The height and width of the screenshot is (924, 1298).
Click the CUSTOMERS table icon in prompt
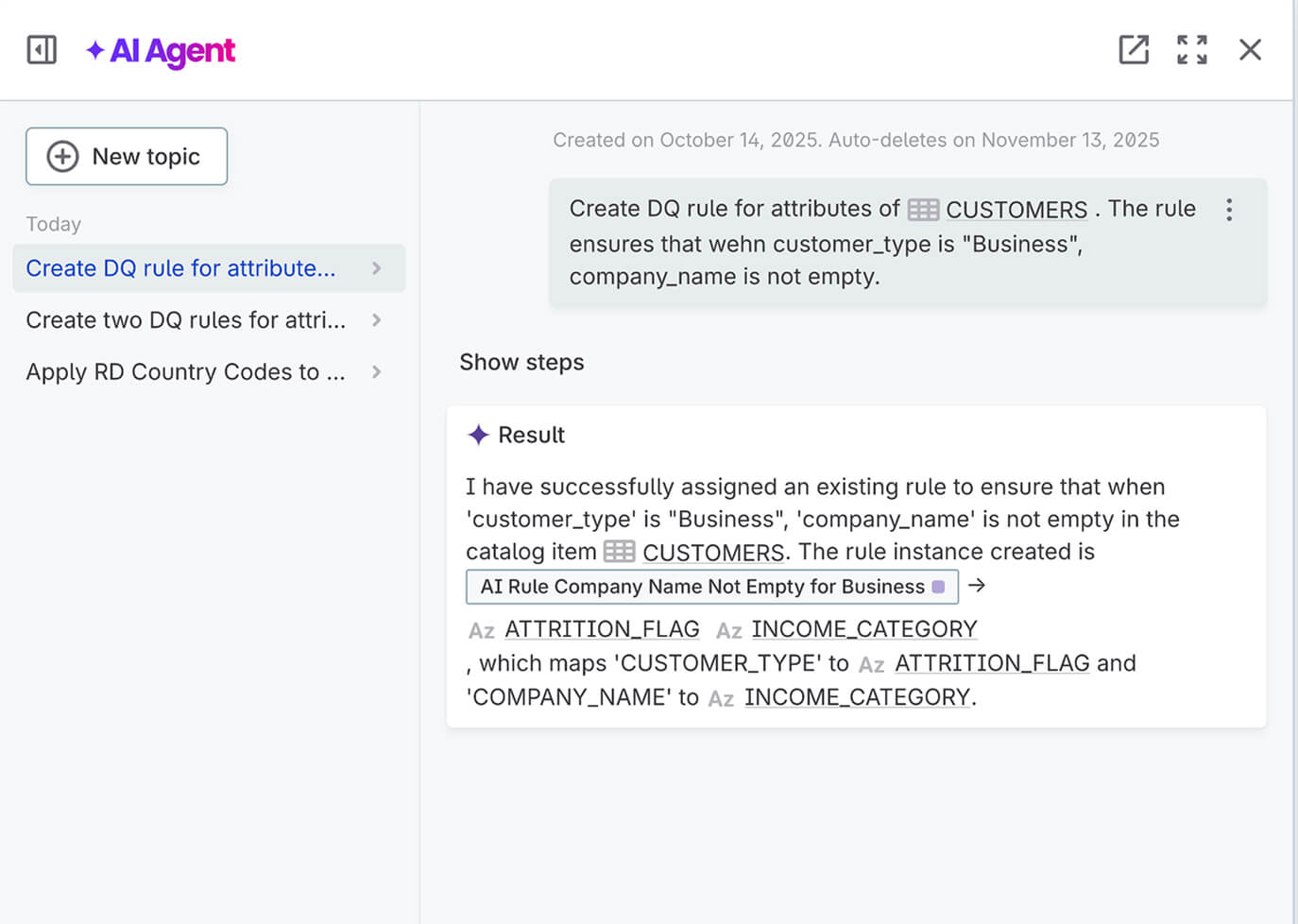[923, 210]
